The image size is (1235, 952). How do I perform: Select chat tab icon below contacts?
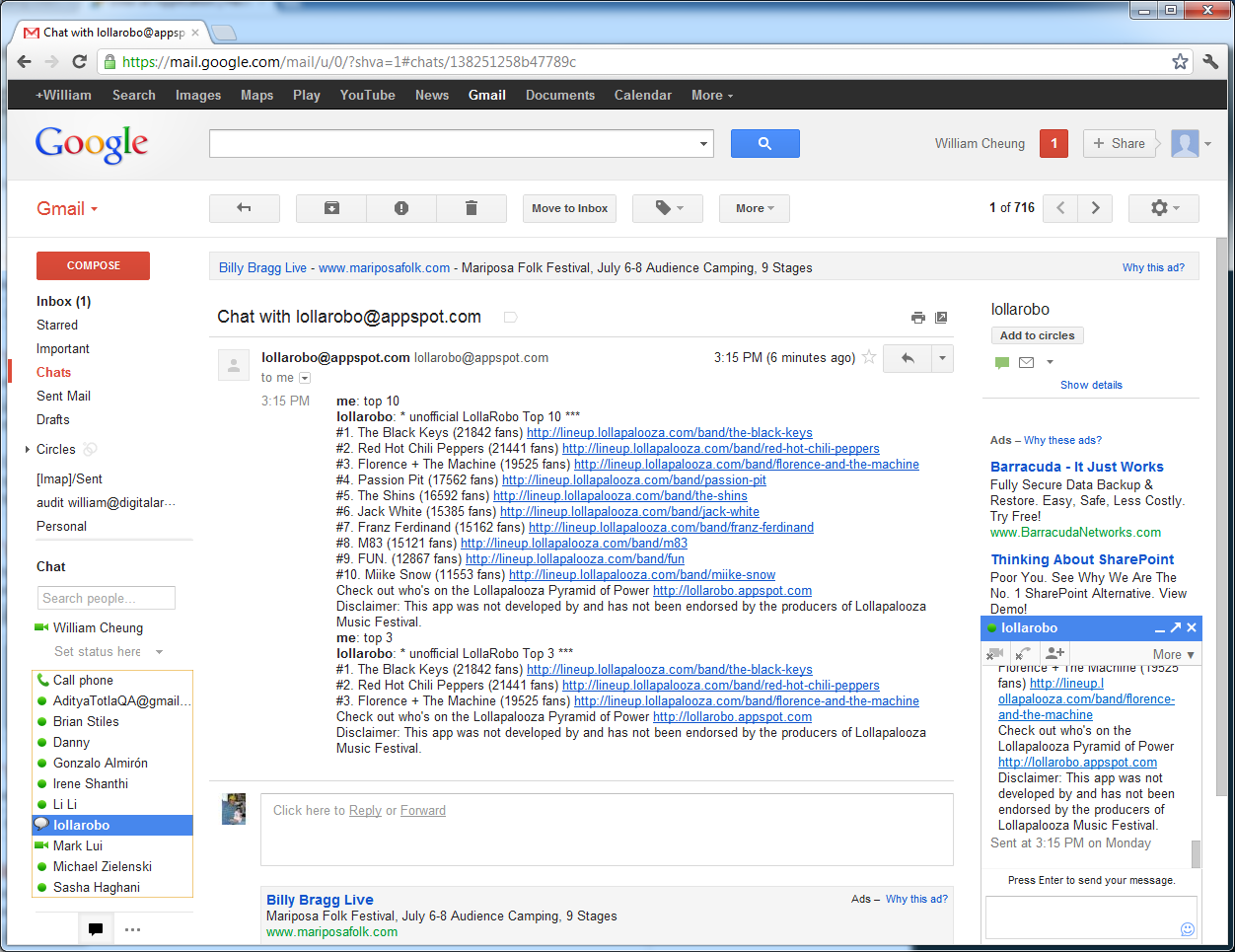[x=96, y=929]
